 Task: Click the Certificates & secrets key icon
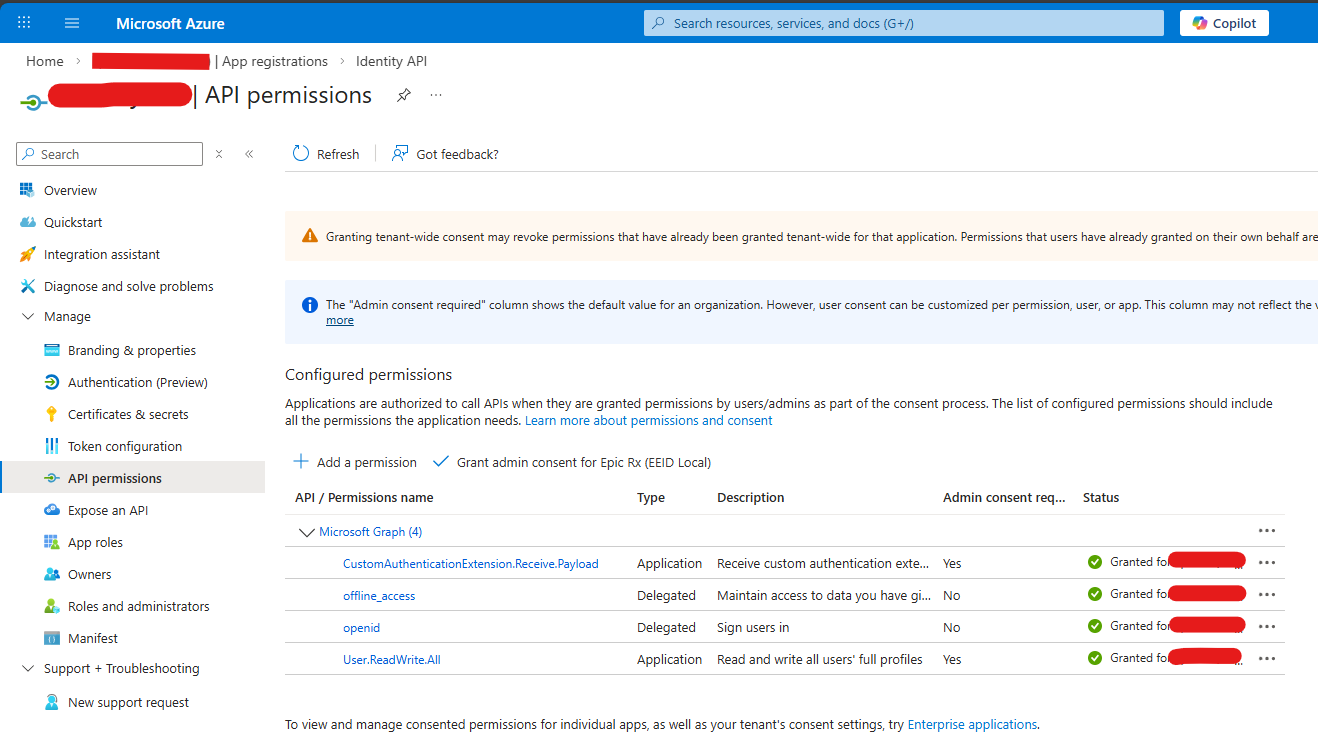coord(51,414)
